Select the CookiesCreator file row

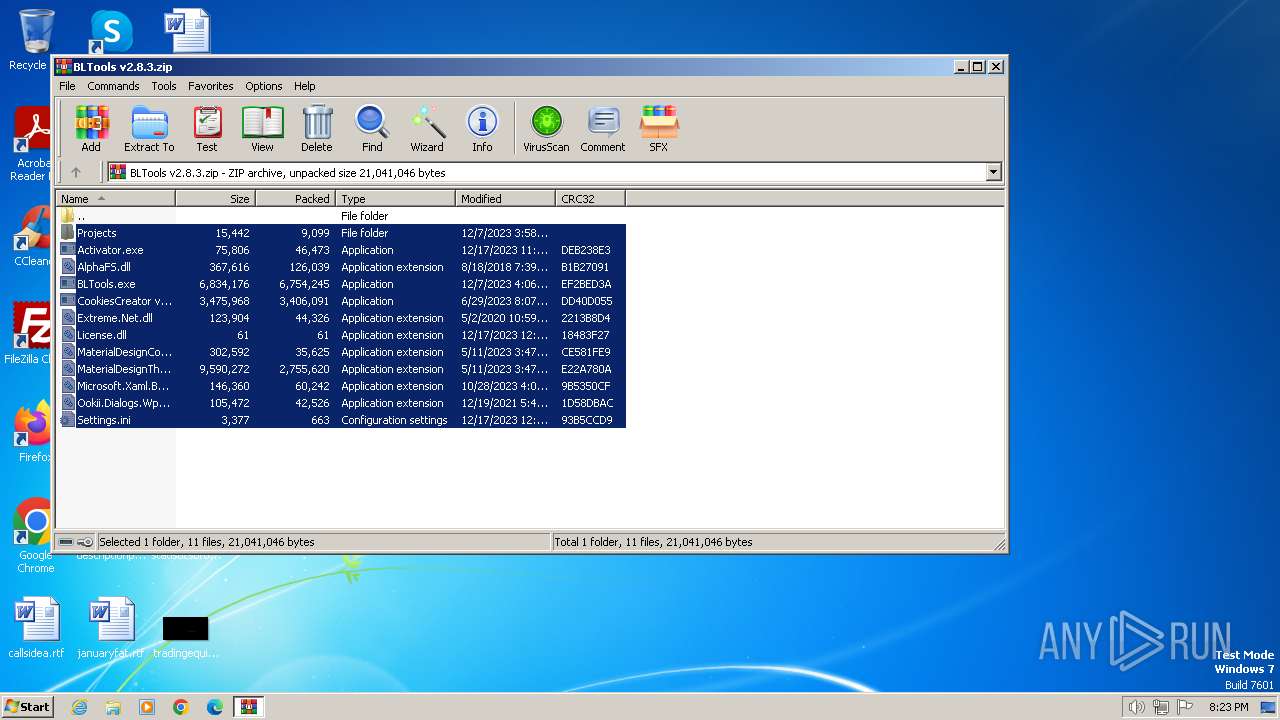click(341, 301)
